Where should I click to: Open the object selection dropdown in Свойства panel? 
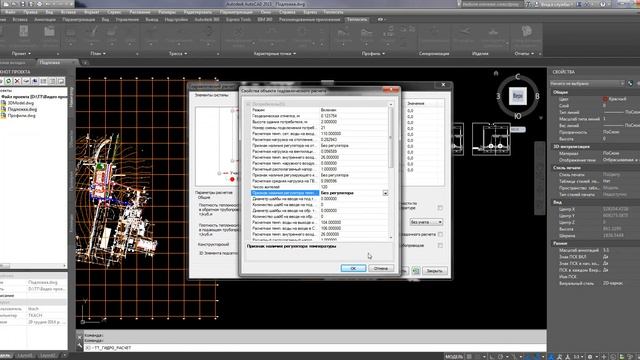pos(588,83)
